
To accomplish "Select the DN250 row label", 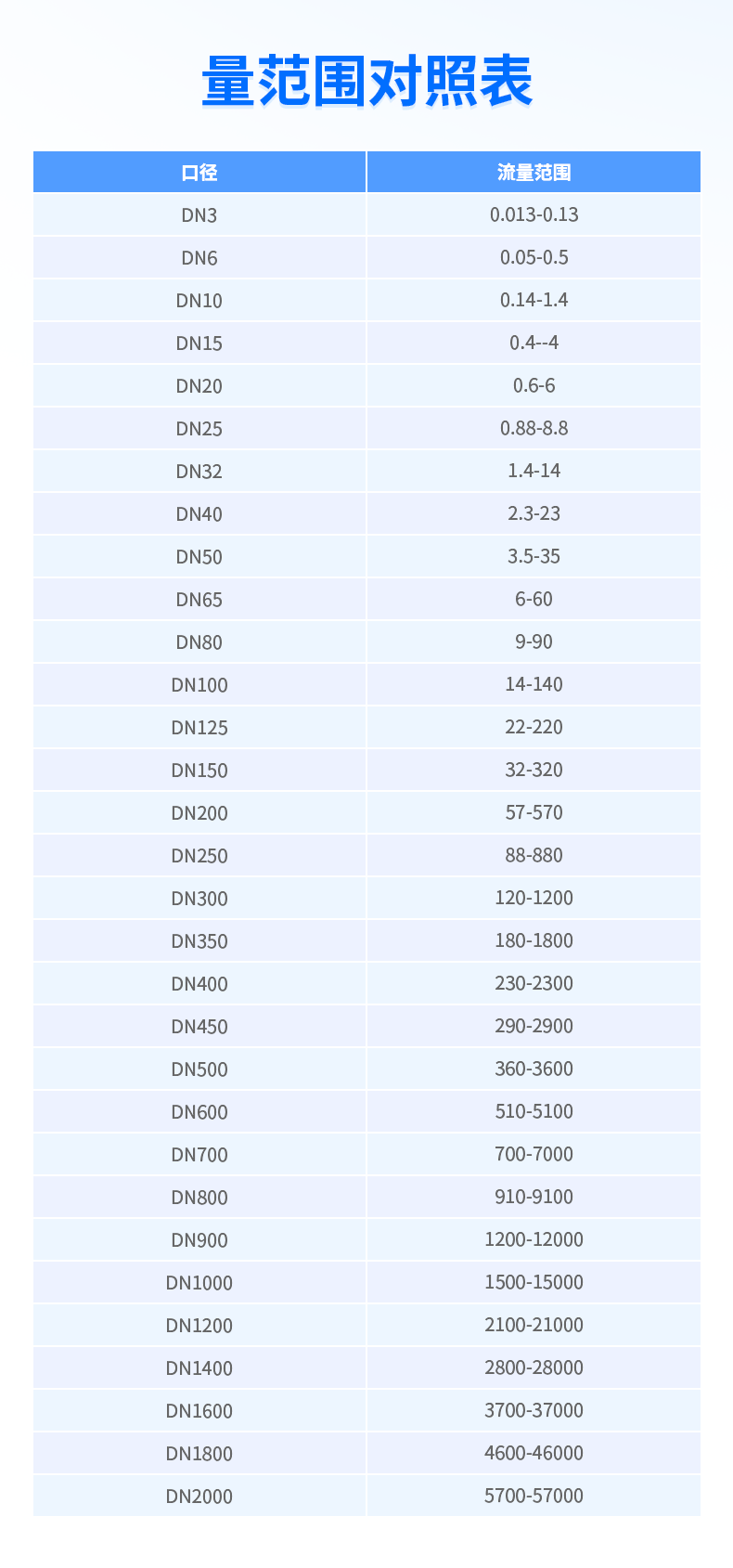I will point(199,856).
